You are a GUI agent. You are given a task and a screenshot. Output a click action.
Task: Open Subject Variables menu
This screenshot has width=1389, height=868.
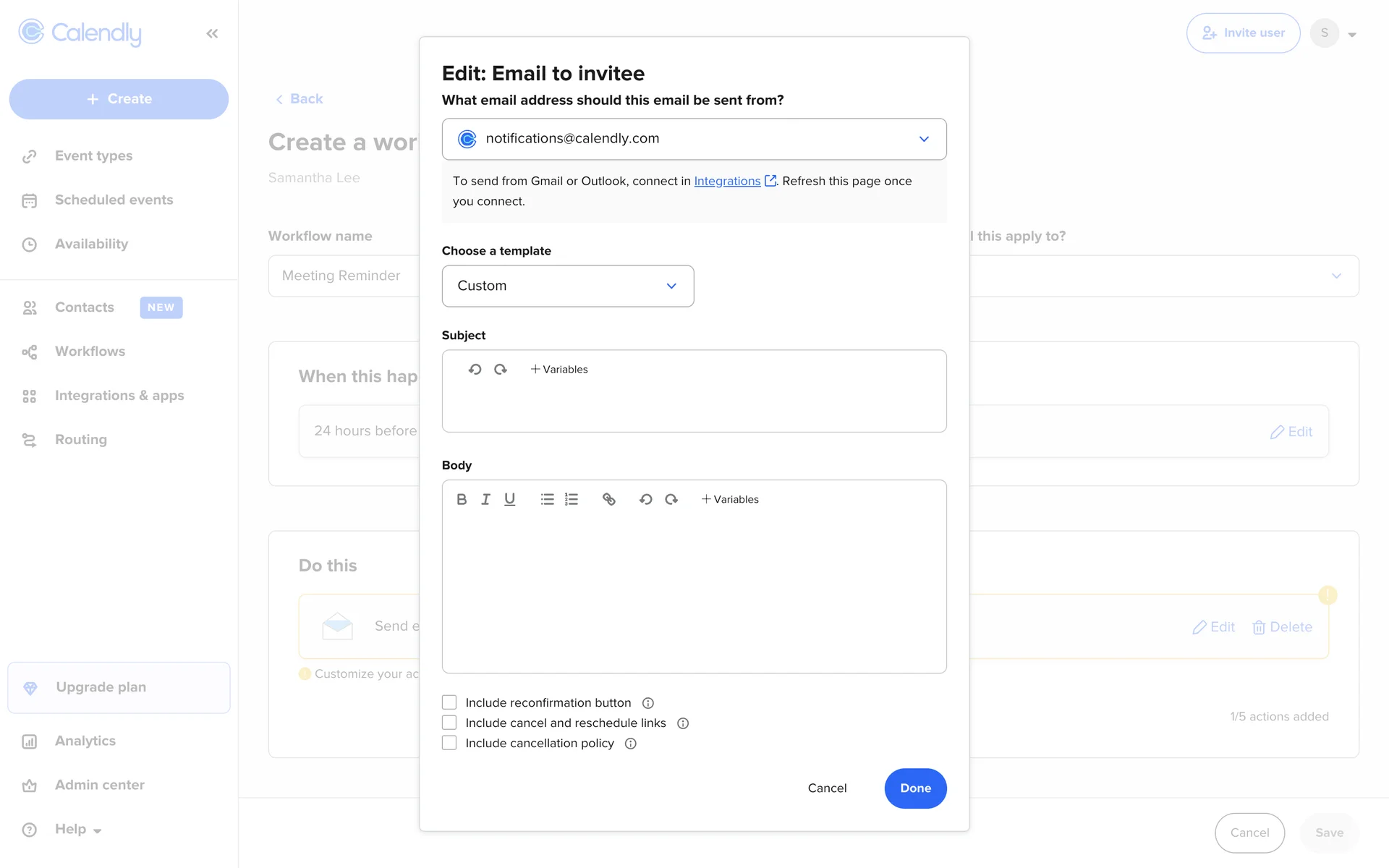coord(559,369)
